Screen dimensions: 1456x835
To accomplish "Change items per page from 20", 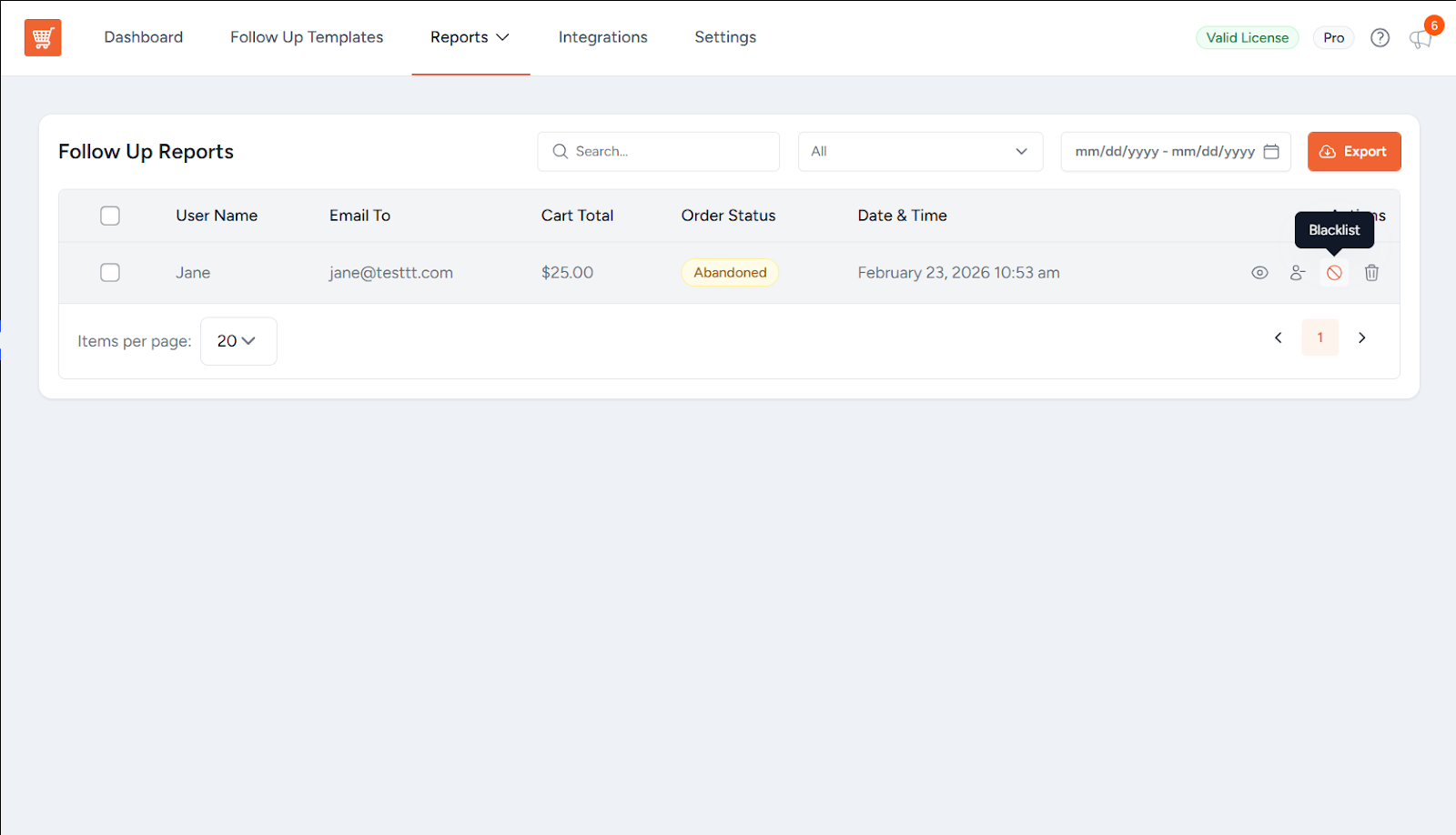I will (x=238, y=341).
